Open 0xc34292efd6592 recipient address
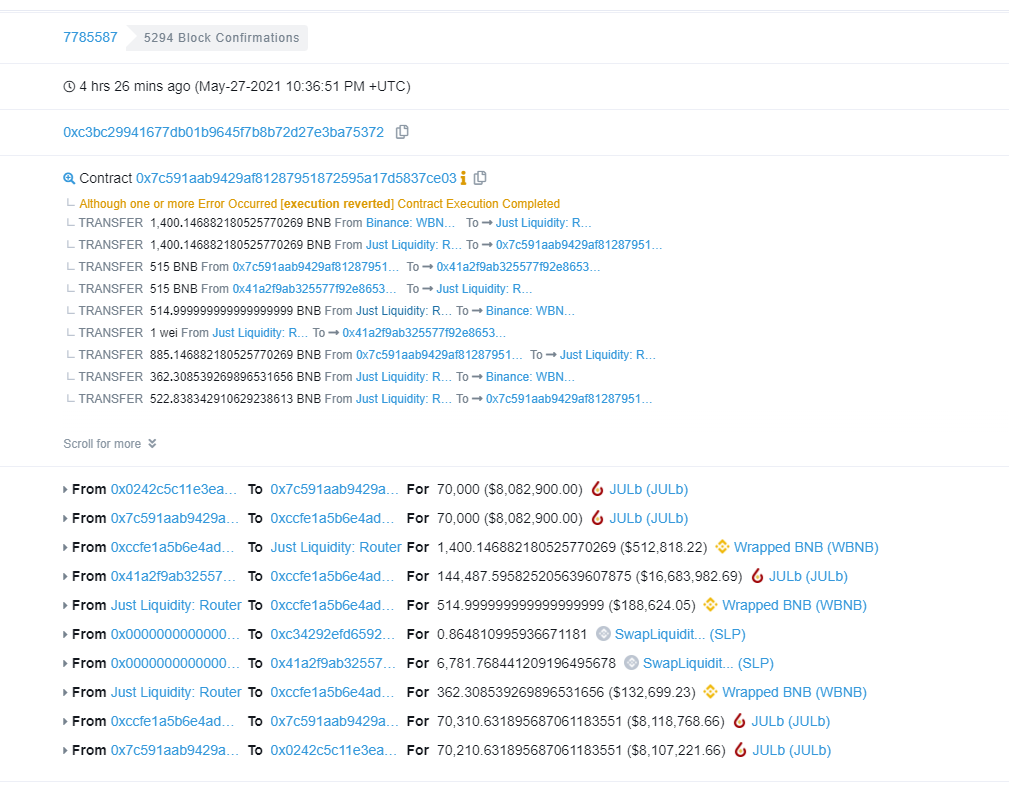 [333, 634]
